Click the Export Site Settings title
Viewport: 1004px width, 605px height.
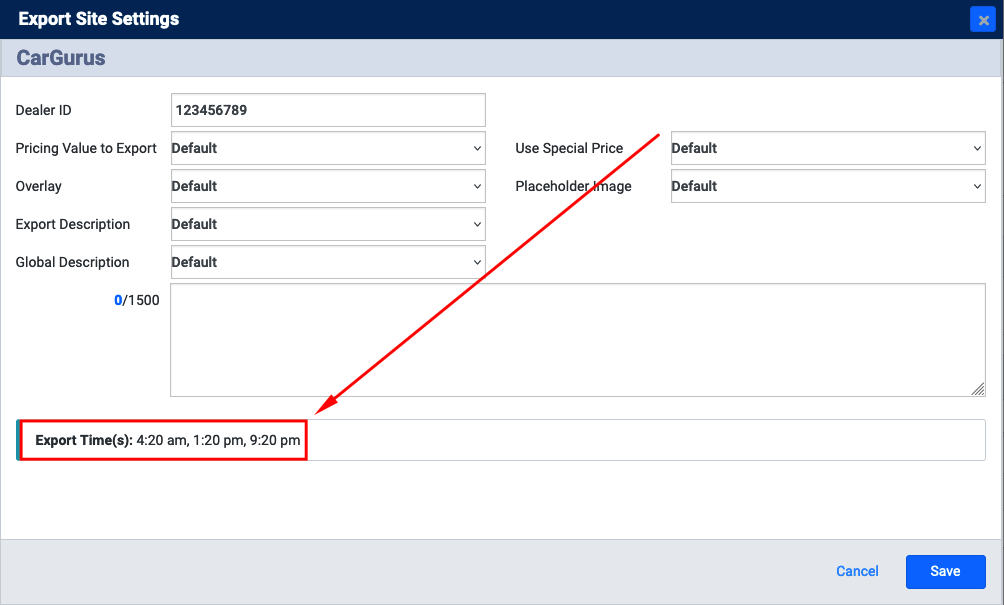pyautogui.click(x=99, y=19)
